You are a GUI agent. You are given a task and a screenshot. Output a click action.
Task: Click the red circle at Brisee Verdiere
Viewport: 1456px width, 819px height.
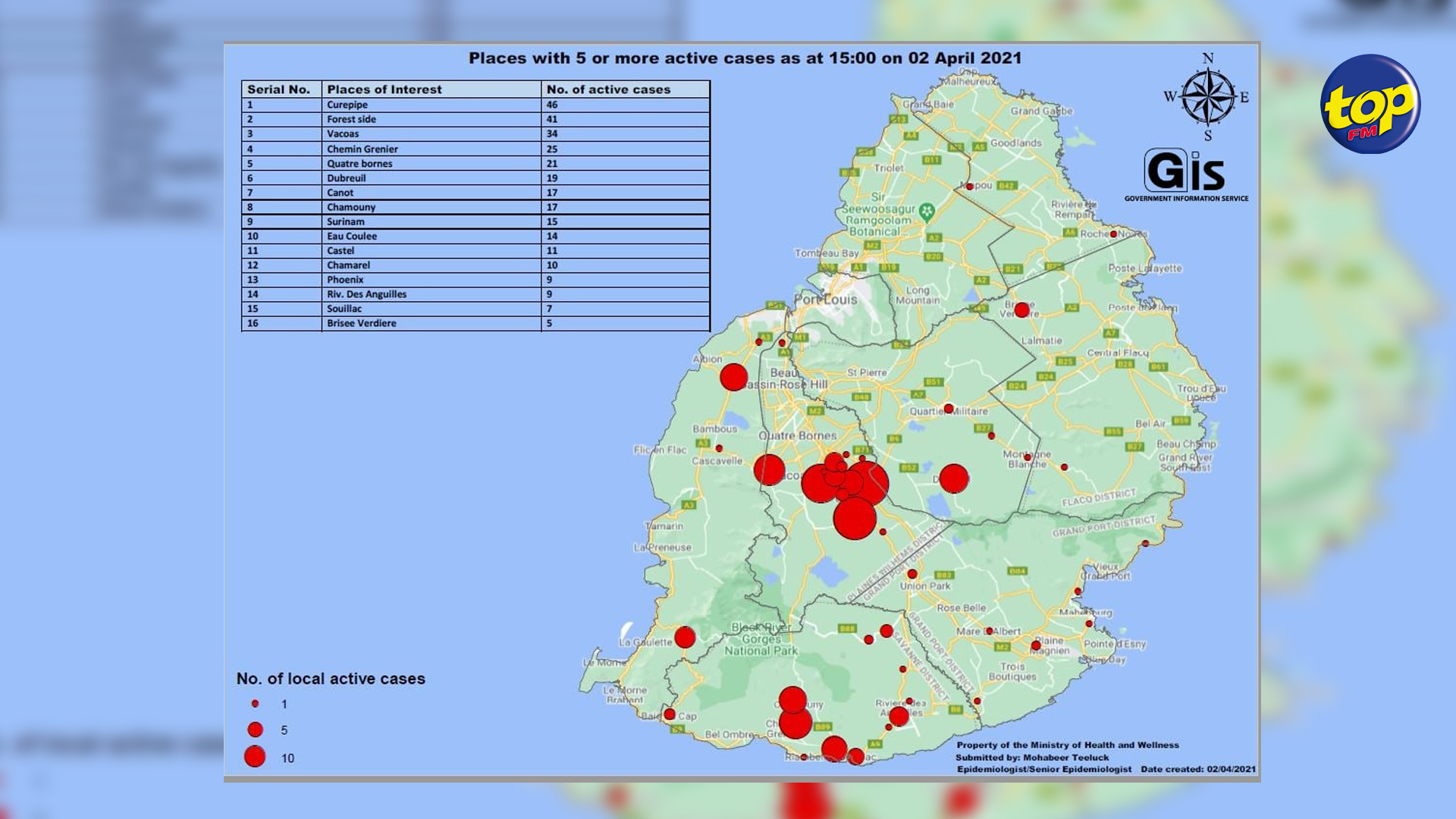coord(1021,309)
